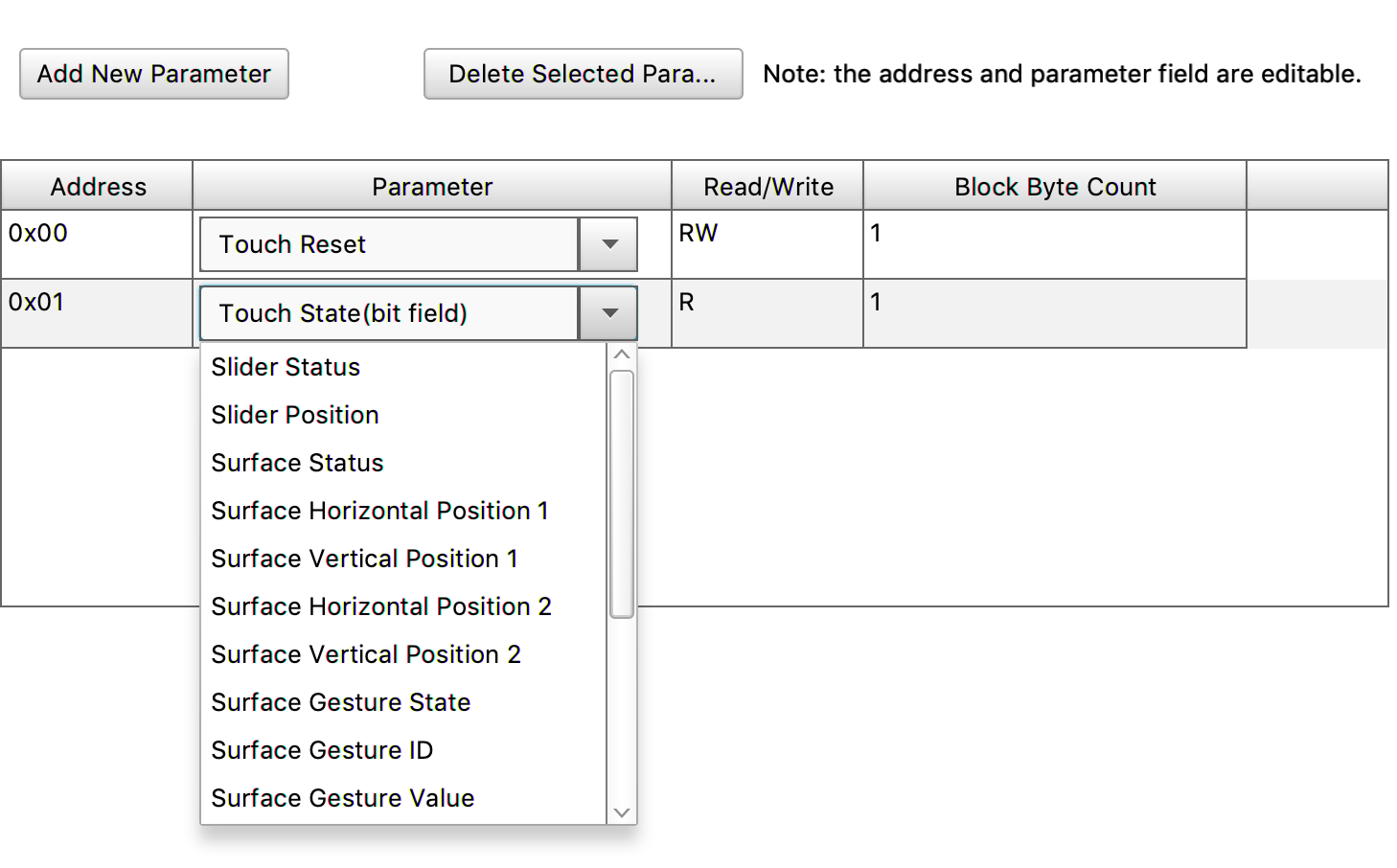Click the Add New Parameter button
This screenshot has height=868, width=1397.
click(x=153, y=74)
